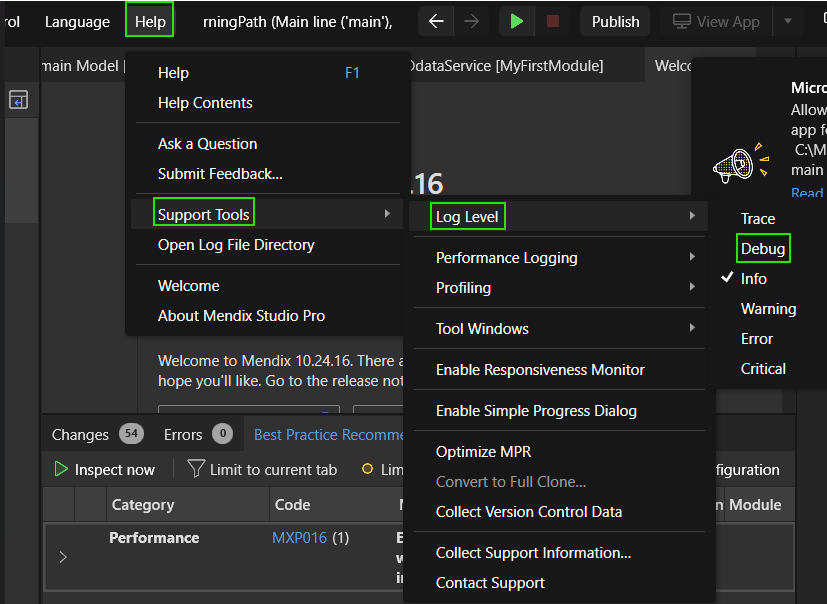Click the monitor icon on View App
This screenshot has width=827, height=604.
681,22
